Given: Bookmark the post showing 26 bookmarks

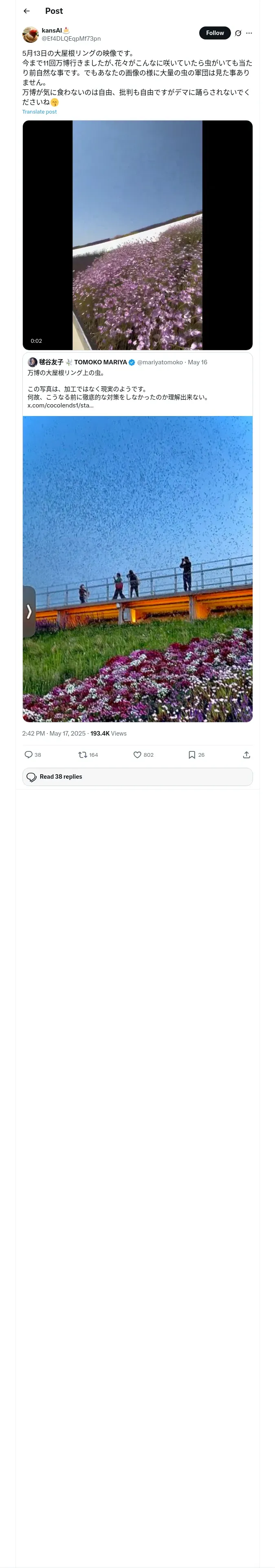Looking at the screenshot, I should (x=192, y=755).
